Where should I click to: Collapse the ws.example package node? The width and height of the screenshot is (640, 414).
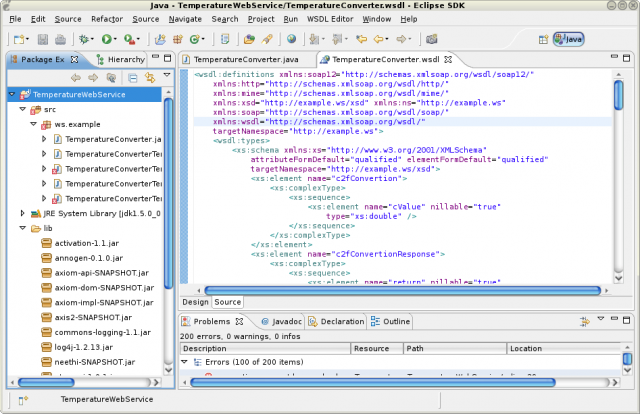point(33,124)
